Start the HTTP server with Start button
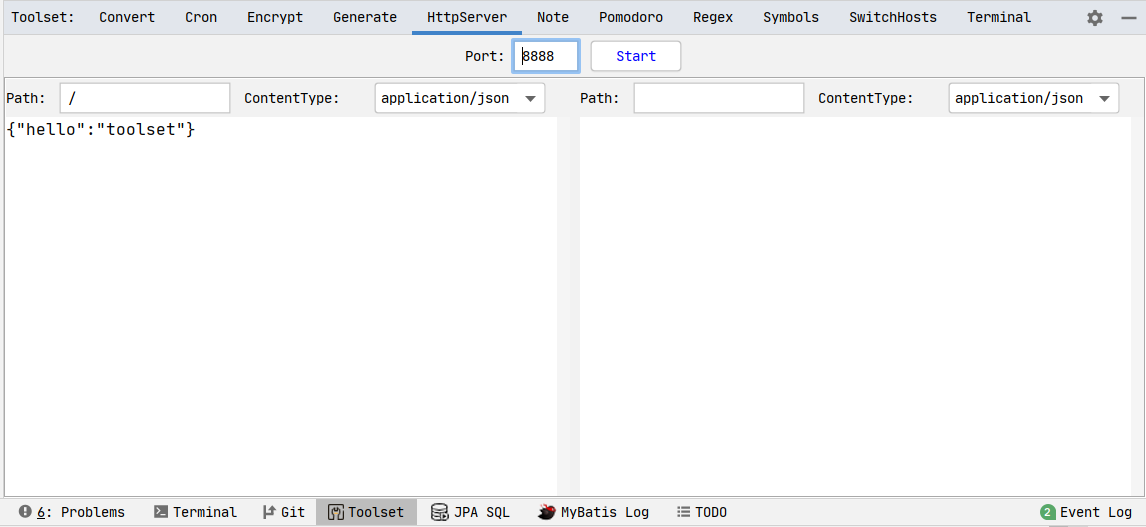The width and height of the screenshot is (1146, 527). 636,56
